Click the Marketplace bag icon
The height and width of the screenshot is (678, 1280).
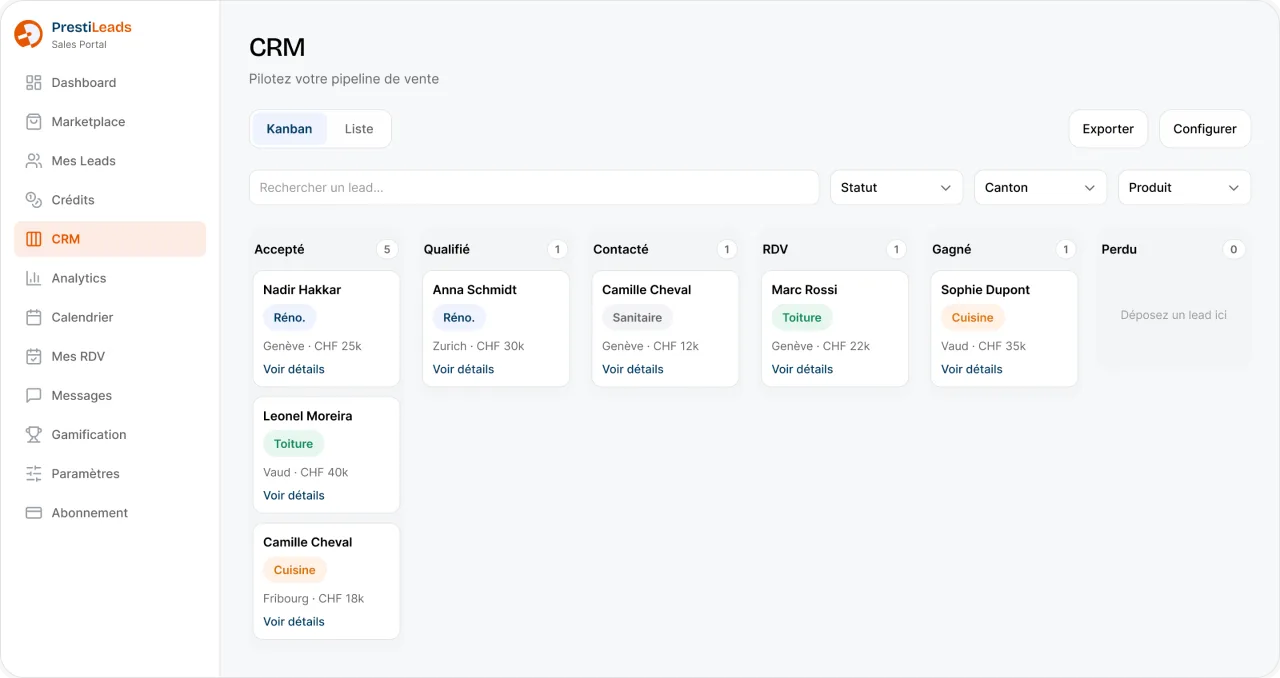[34, 122]
